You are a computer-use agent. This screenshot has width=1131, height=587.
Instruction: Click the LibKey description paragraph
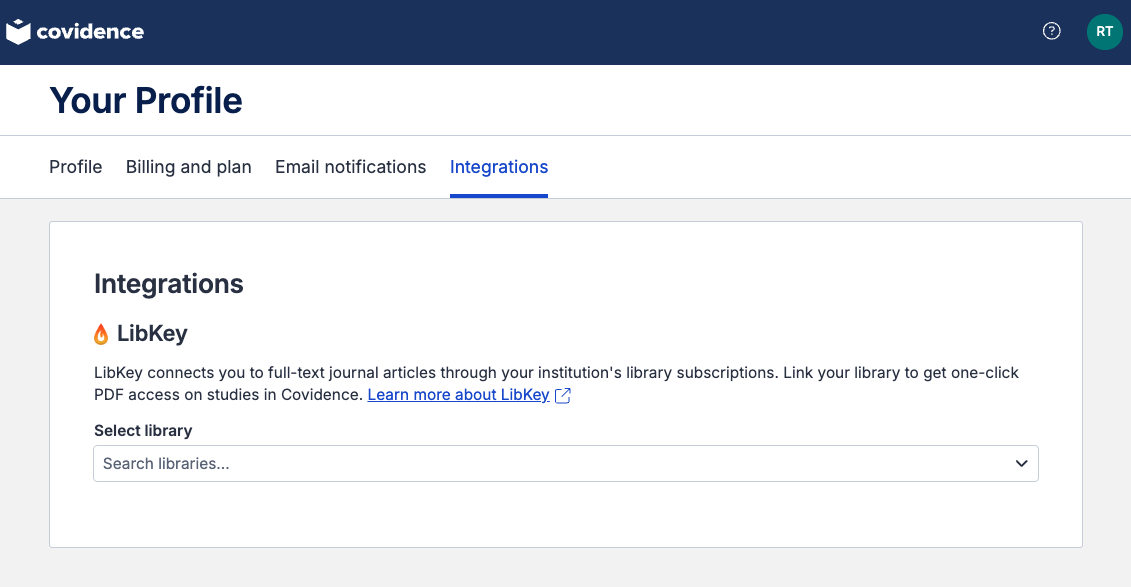coord(556,384)
